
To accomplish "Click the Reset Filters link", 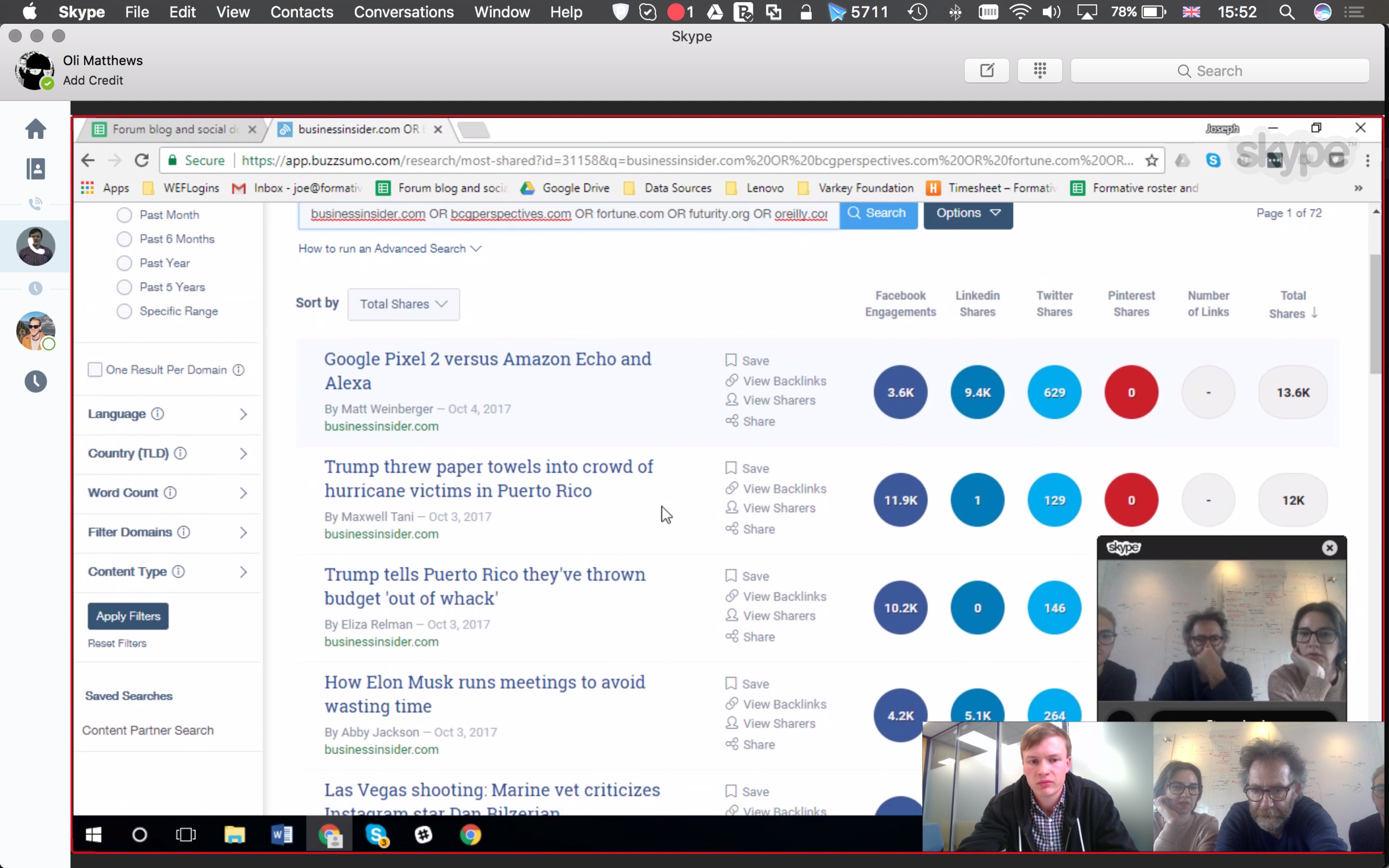I will point(117,644).
